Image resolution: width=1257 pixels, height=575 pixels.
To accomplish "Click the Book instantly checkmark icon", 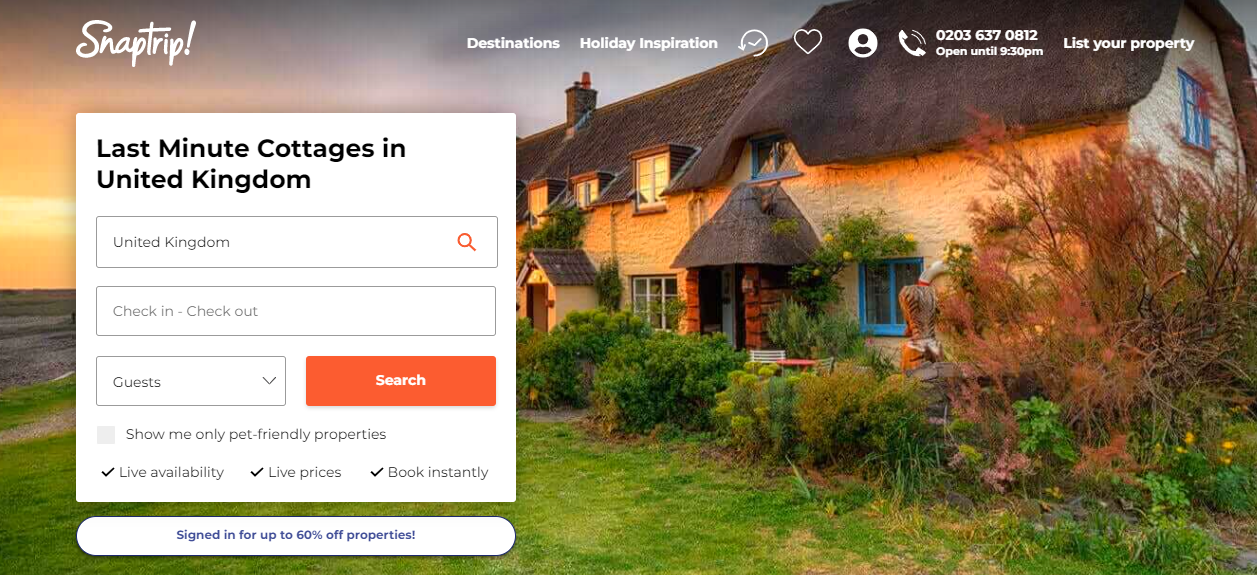I will [x=377, y=472].
